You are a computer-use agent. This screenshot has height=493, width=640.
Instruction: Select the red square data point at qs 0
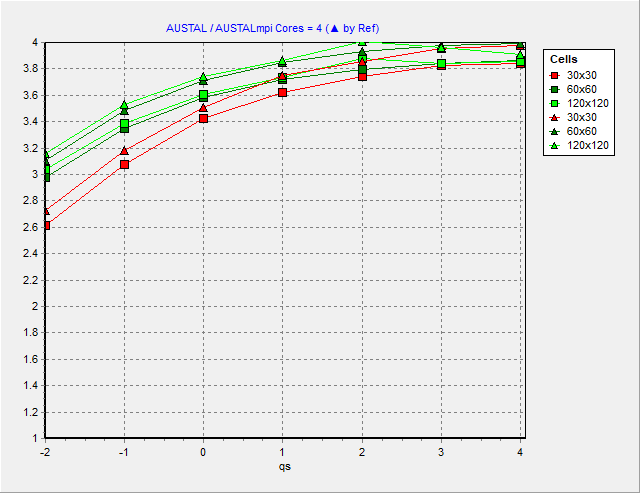click(x=203, y=118)
